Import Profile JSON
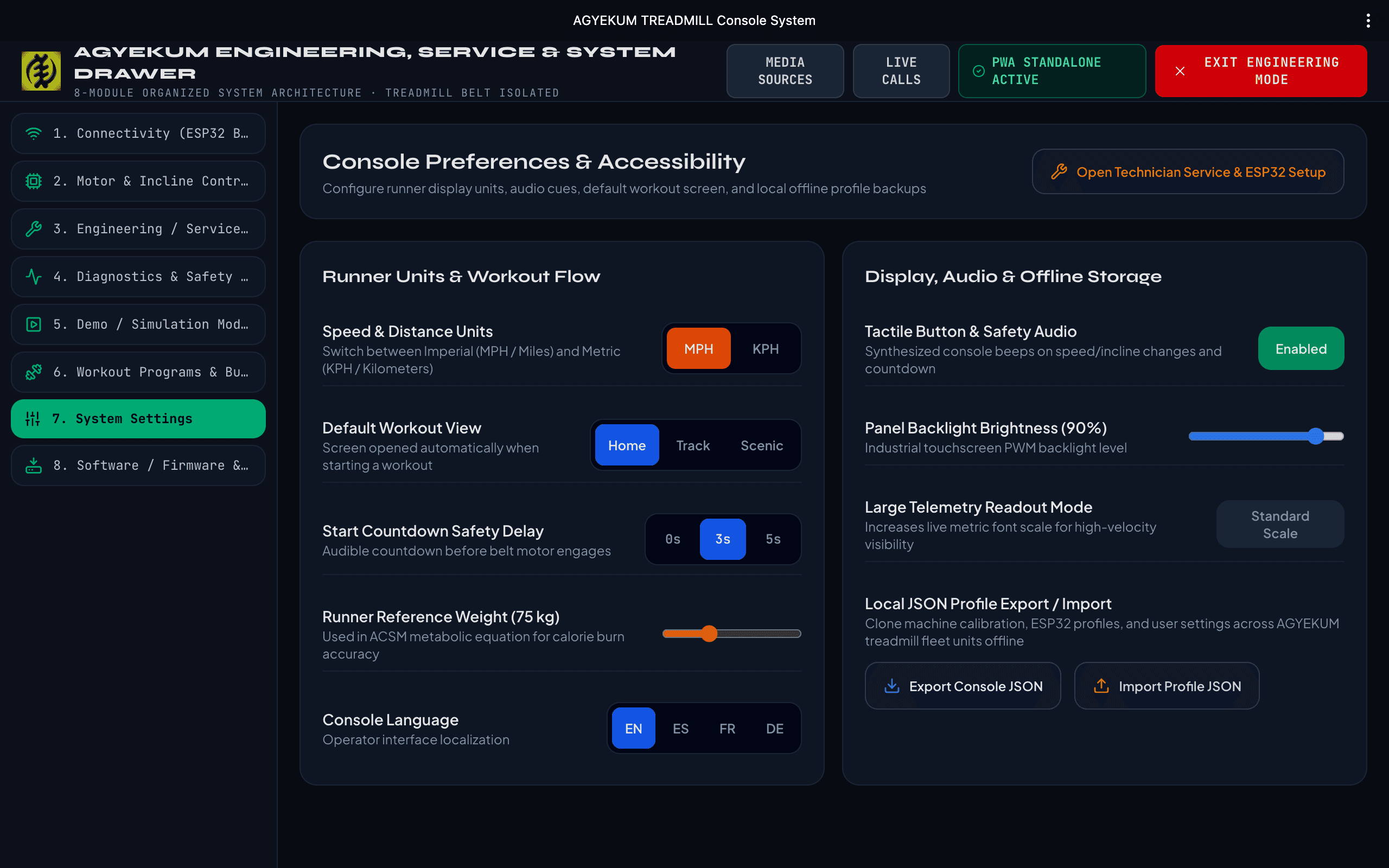Image resolution: width=1389 pixels, height=868 pixels. [x=1167, y=686]
